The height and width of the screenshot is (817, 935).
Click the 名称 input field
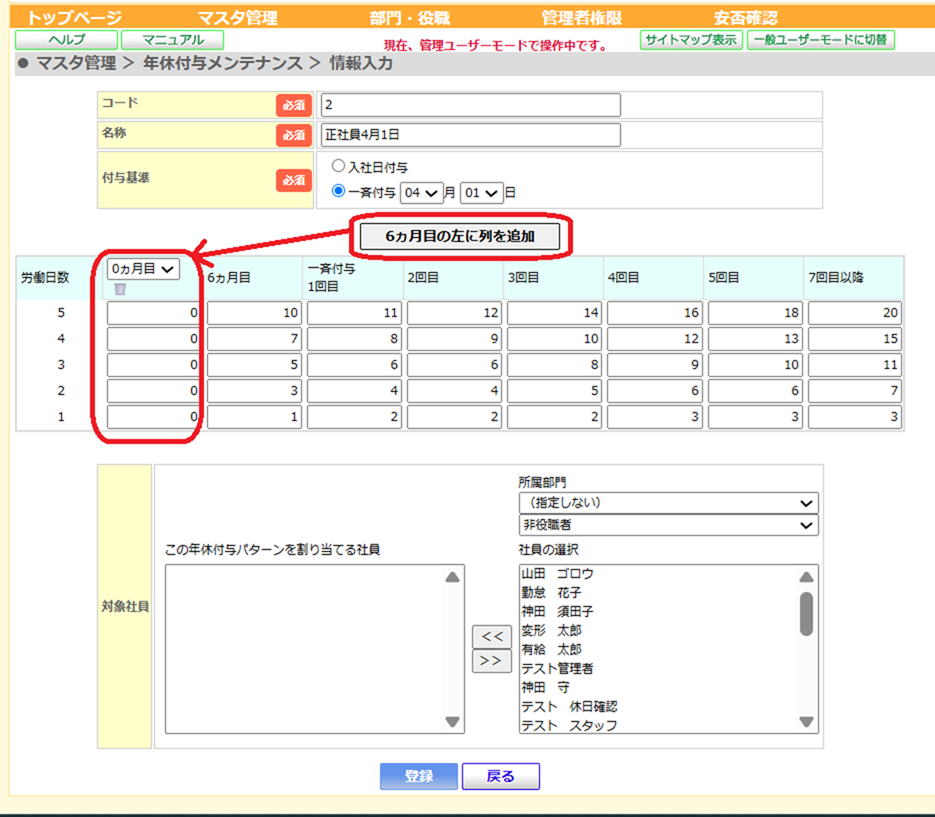[x=470, y=134]
